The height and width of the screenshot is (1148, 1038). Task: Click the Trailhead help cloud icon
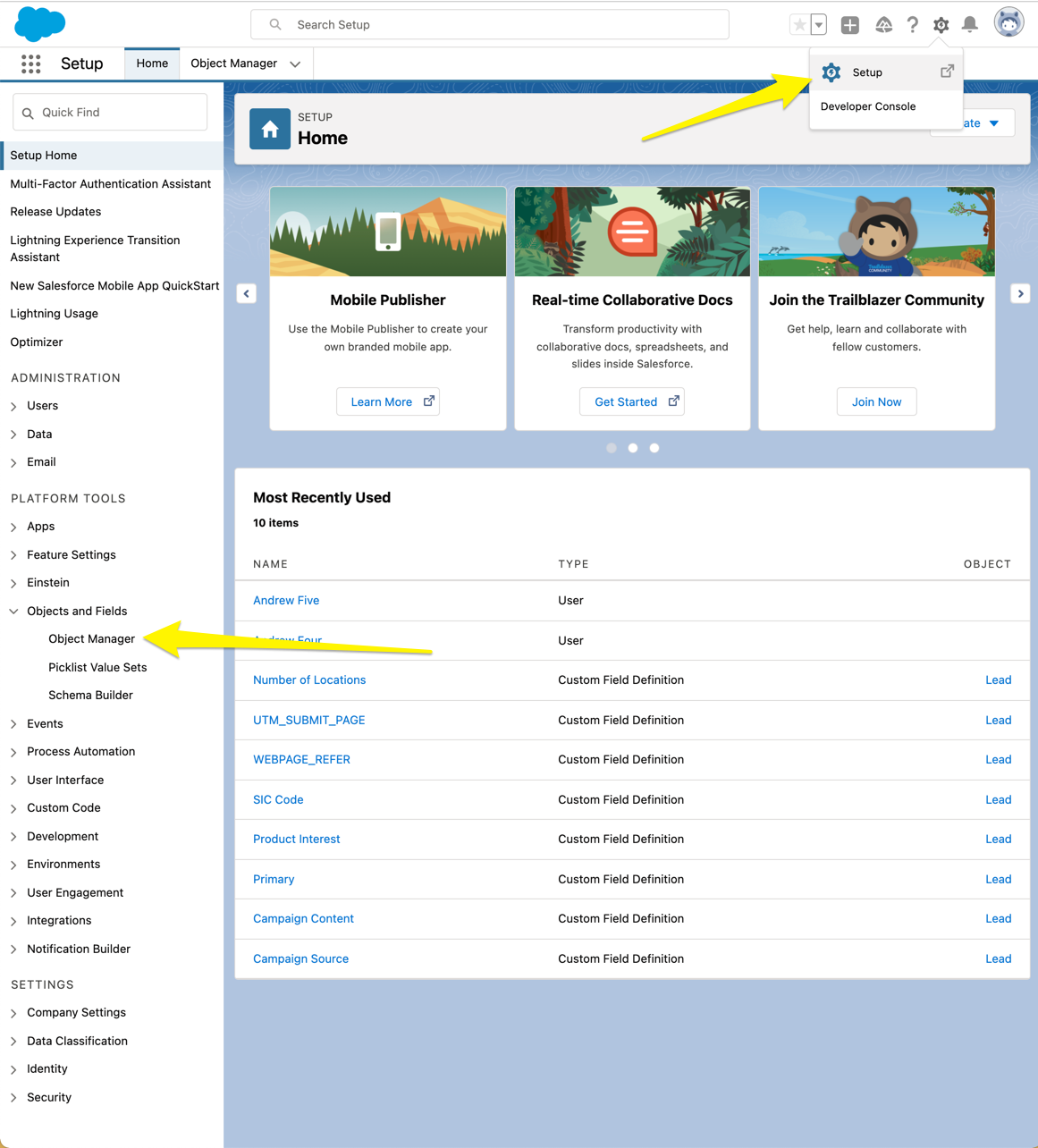pos(883,24)
